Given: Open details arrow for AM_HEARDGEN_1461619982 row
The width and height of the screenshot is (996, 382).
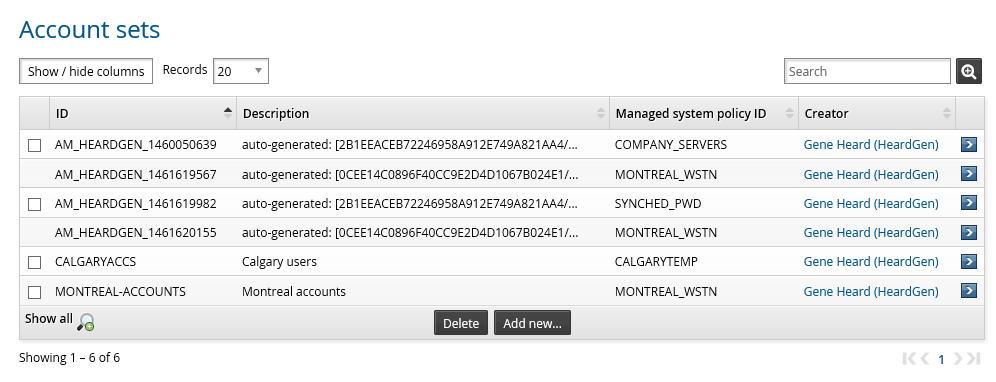Looking at the screenshot, I should 969,203.
